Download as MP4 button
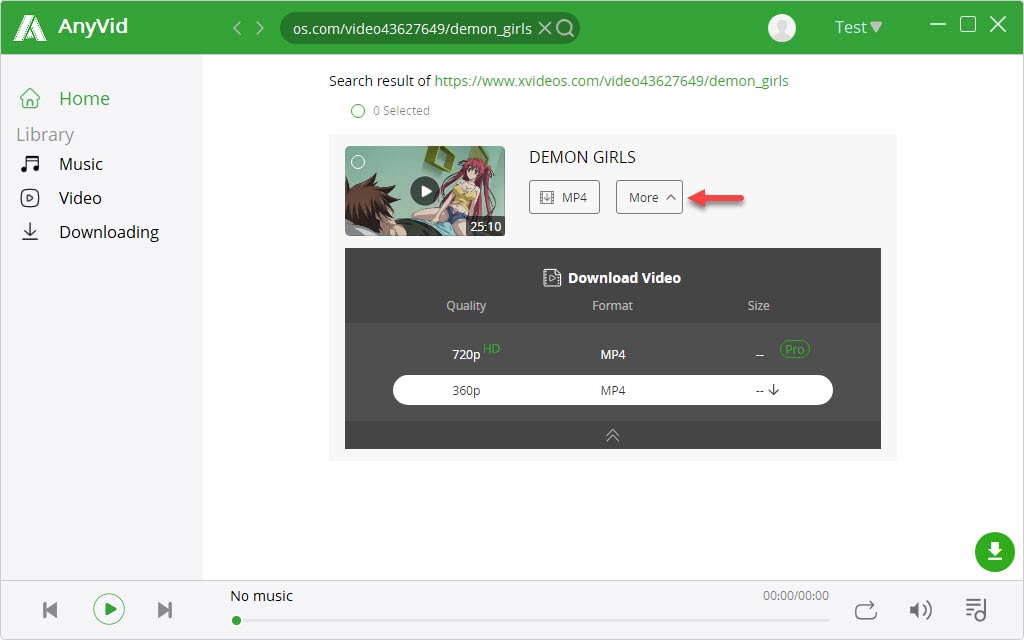The height and width of the screenshot is (640, 1024). pyautogui.click(x=564, y=197)
